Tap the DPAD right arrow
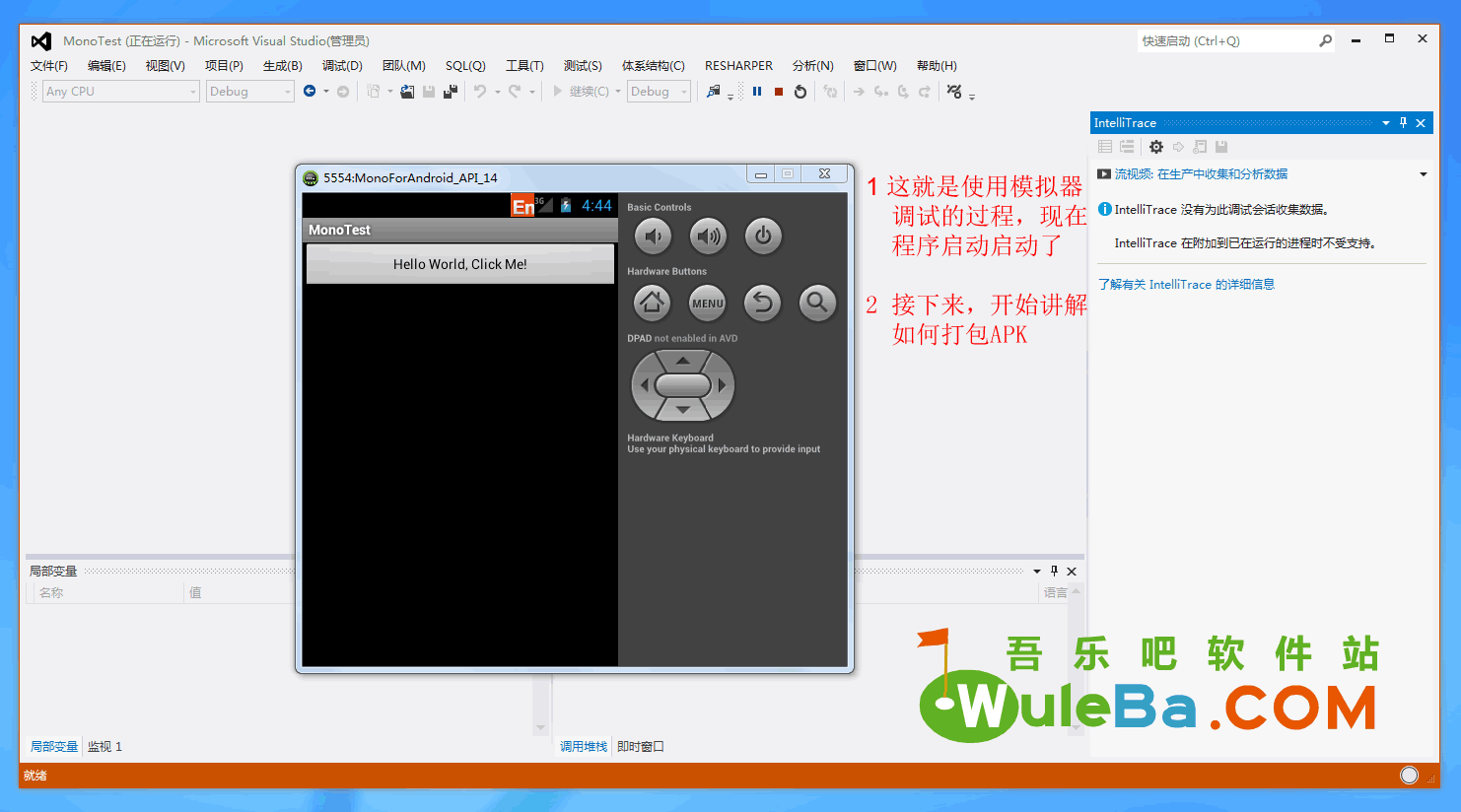Viewport: 1461px width, 812px height. [724, 385]
